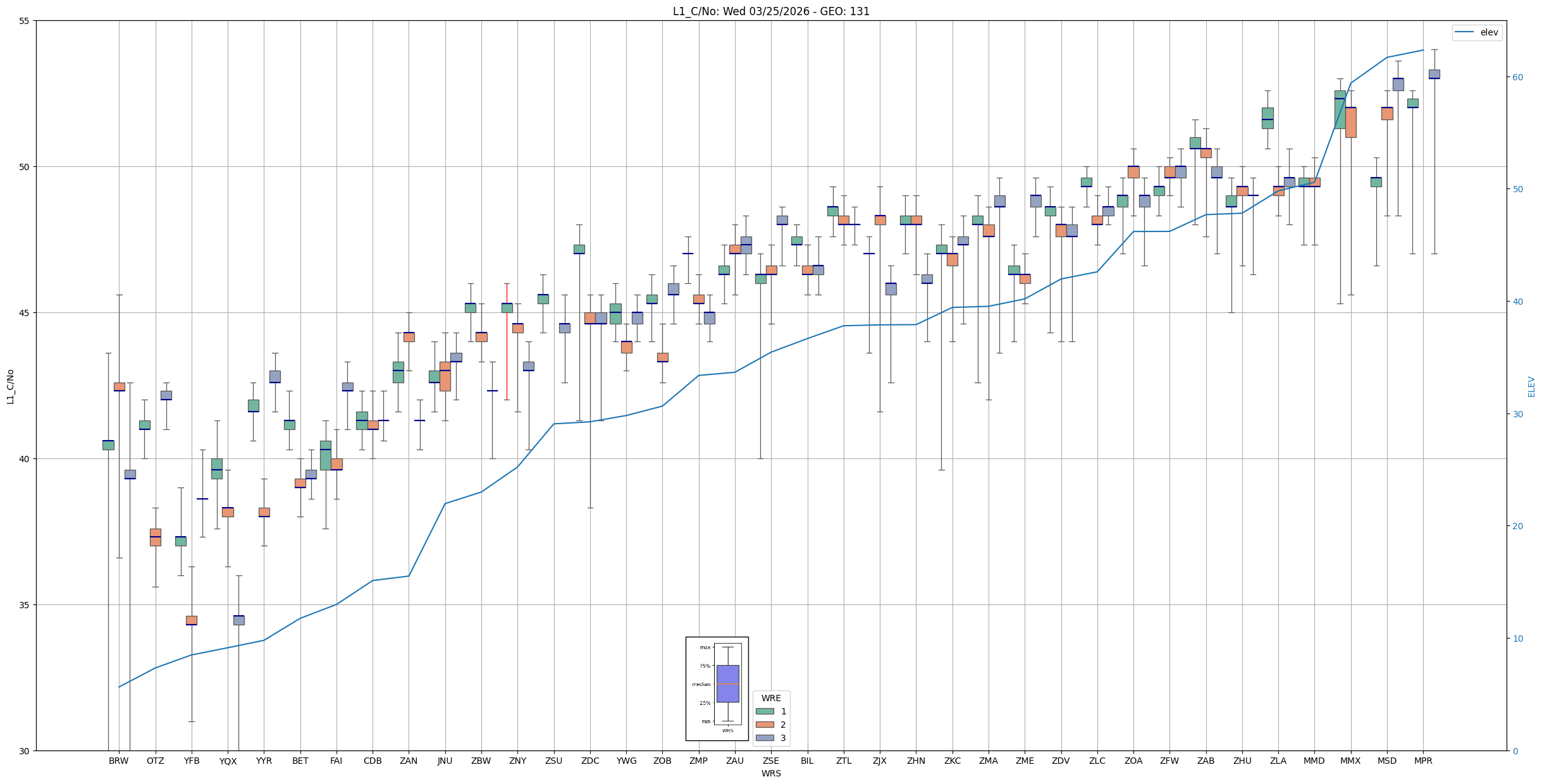Click the orange WRE 2 legend swatch
Viewport: 1542px width, 784px height.
pyautogui.click(x=765, y=725)
